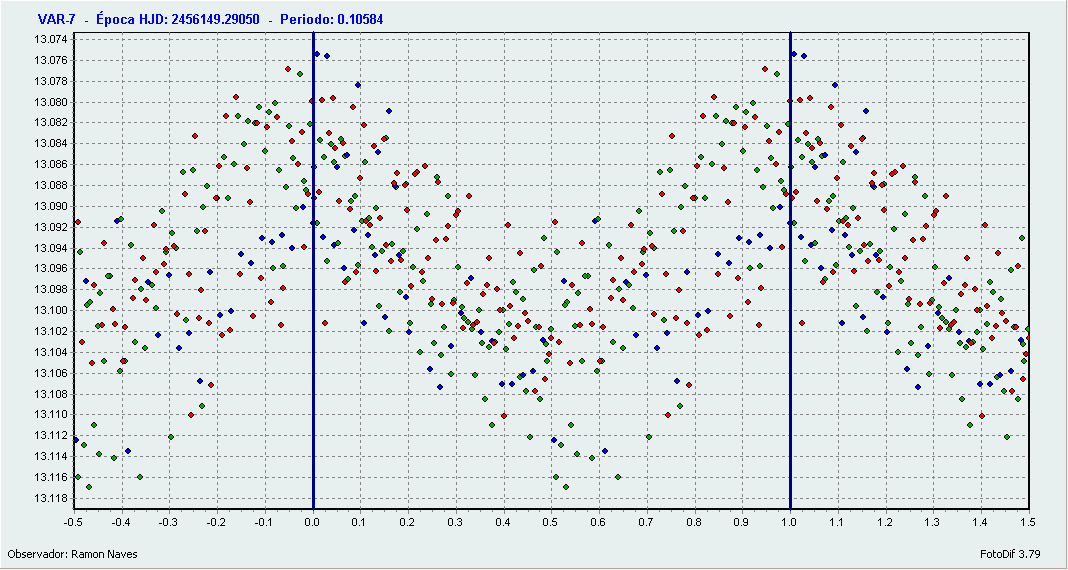Viewport: 1068px width, 570px height.
Task: Click the positive 0.2 phase axis label
Action: (408, 522)
